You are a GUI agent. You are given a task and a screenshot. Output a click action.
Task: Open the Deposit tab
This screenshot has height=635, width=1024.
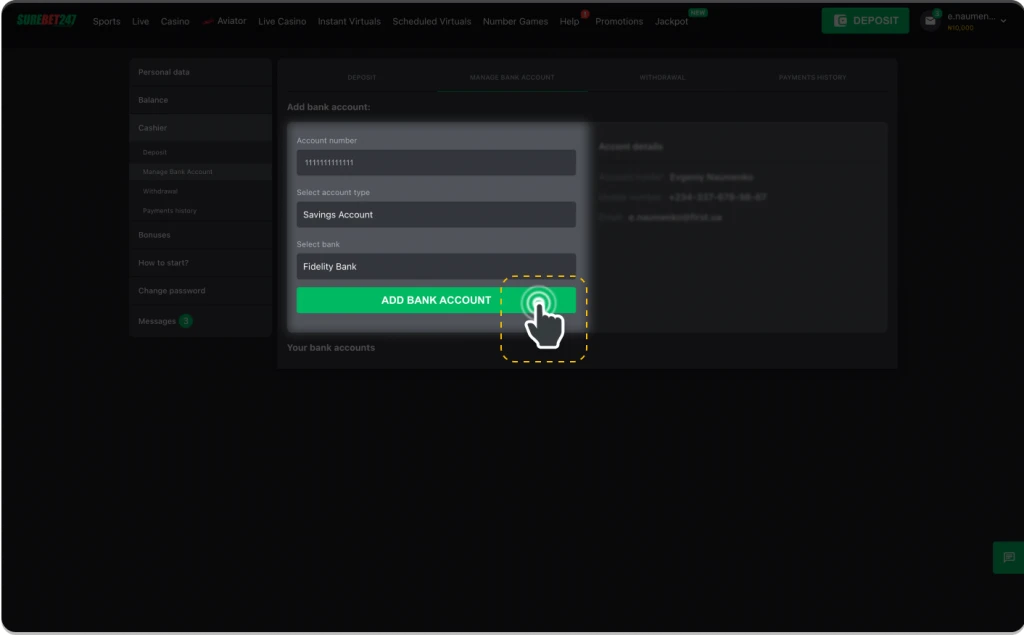(361, 77)
